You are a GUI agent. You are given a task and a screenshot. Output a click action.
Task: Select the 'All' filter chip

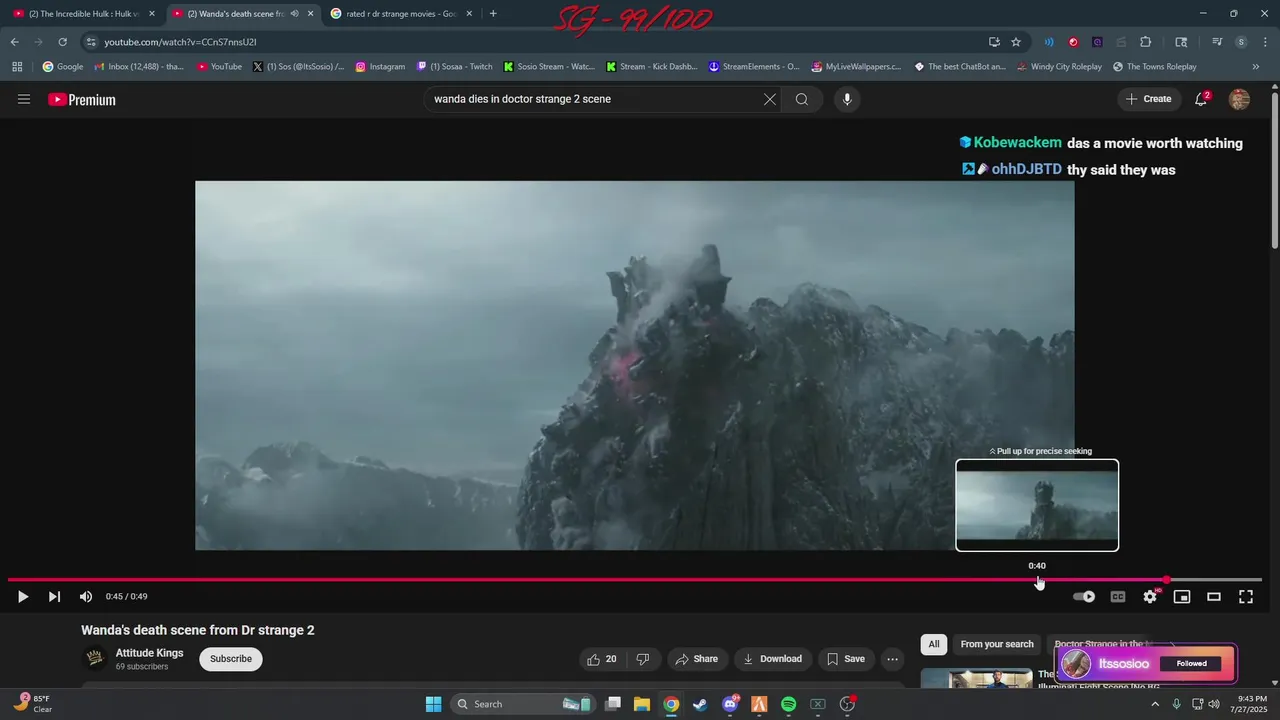click(x=934, y=644)
